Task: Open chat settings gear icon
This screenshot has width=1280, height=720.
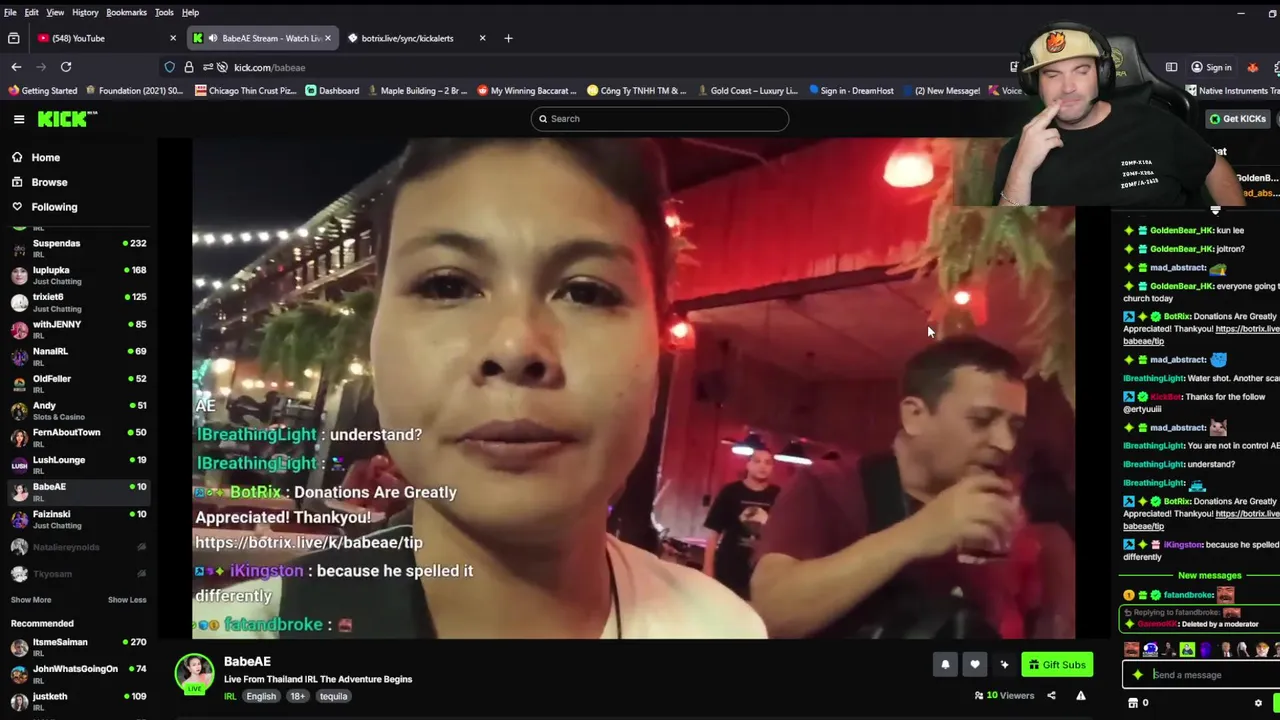Action: point(1258,703)
